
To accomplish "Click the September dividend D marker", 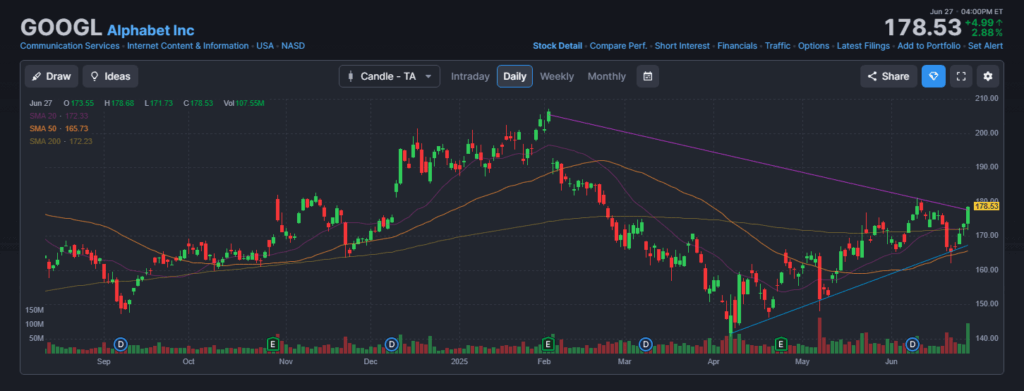I will pyautogui.click(x=120, y=344).
